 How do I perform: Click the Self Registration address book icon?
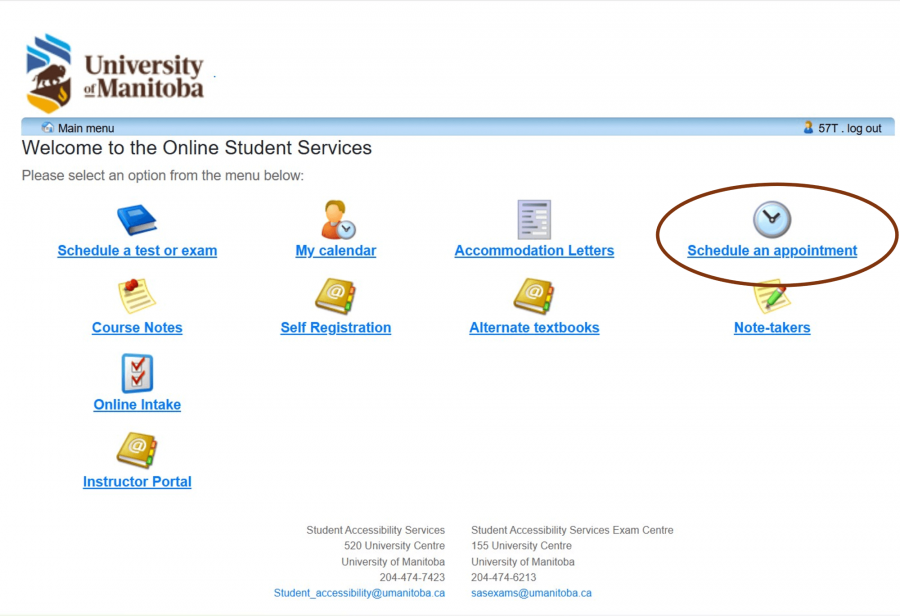(x=335, y=296)
